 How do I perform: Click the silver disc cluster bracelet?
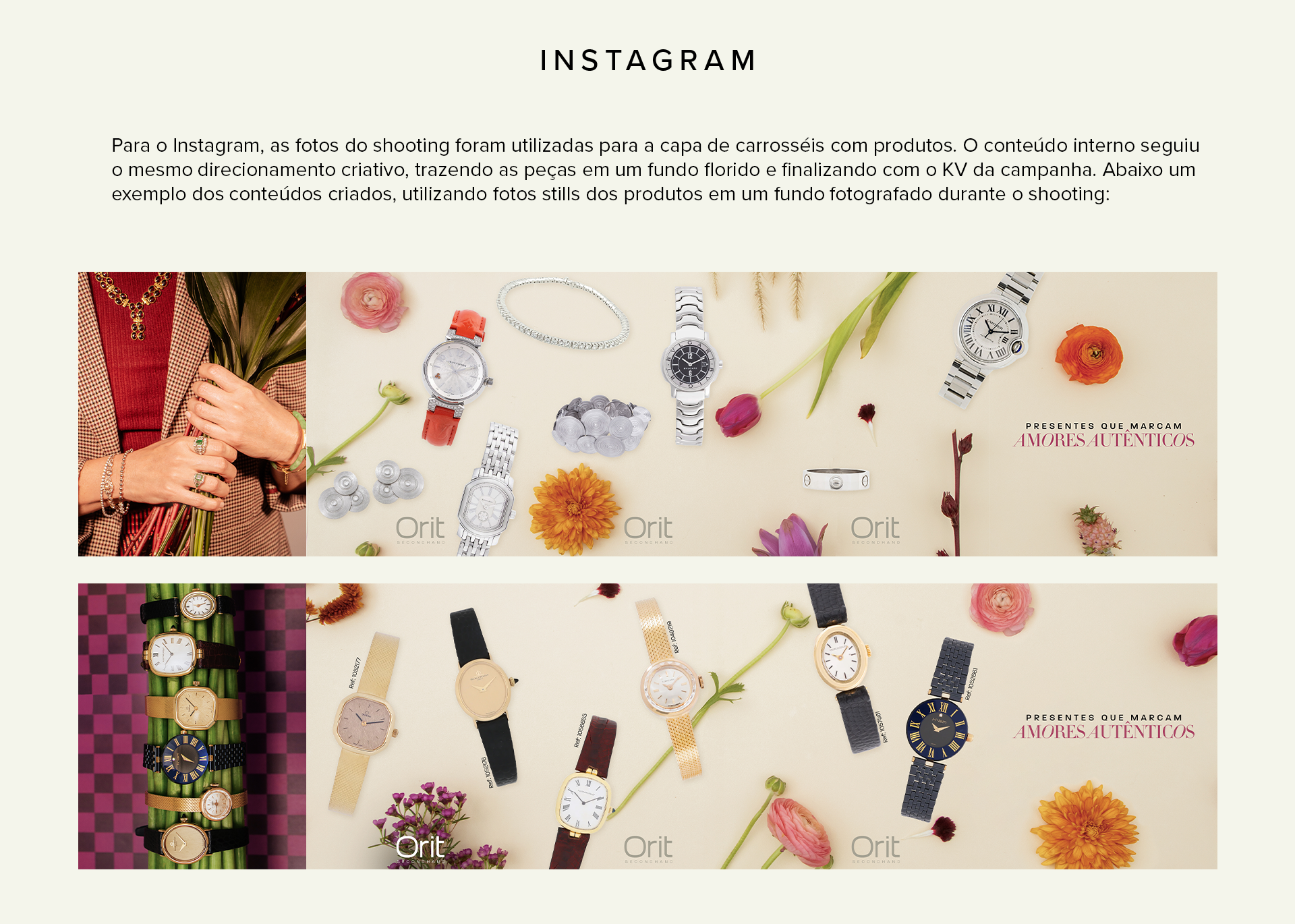click(600, 425)
